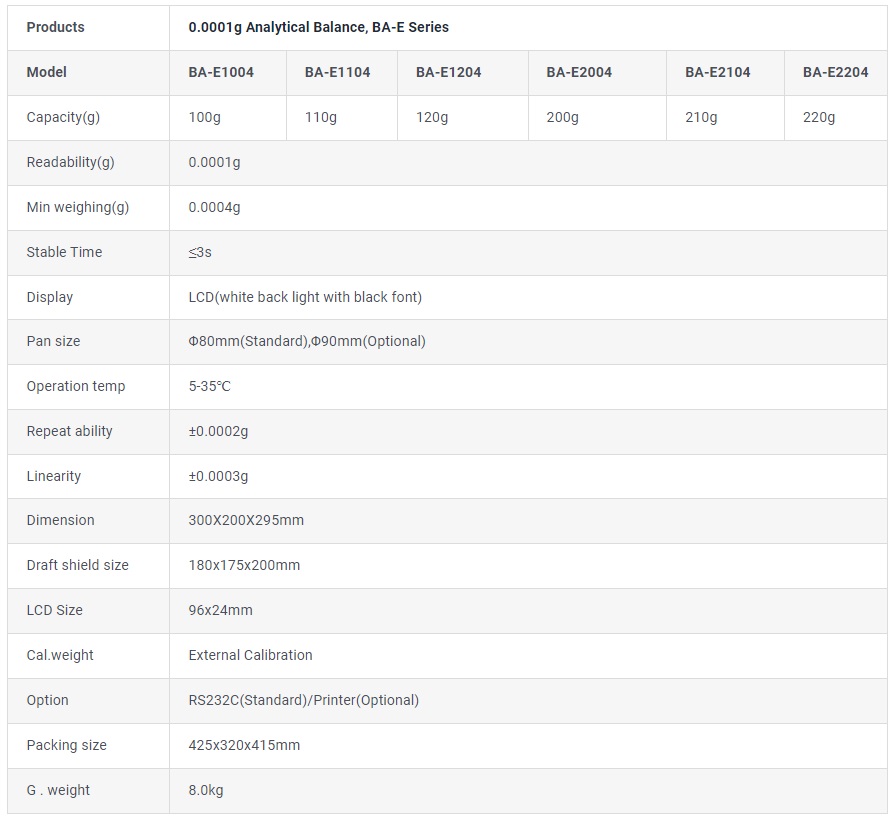Select the Readability(g) row label

pos(69,162)
